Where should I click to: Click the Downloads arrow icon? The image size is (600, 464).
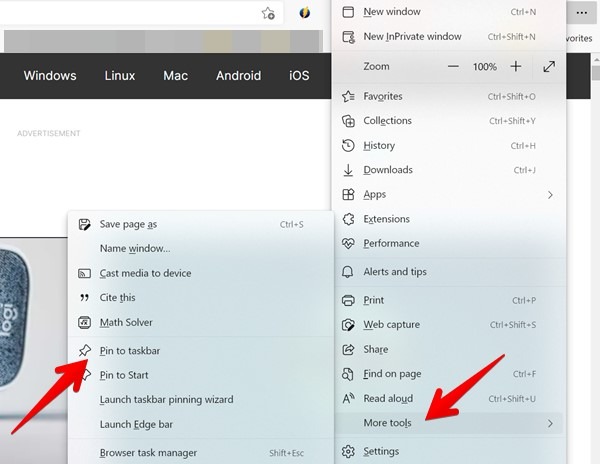pos(348,170)
